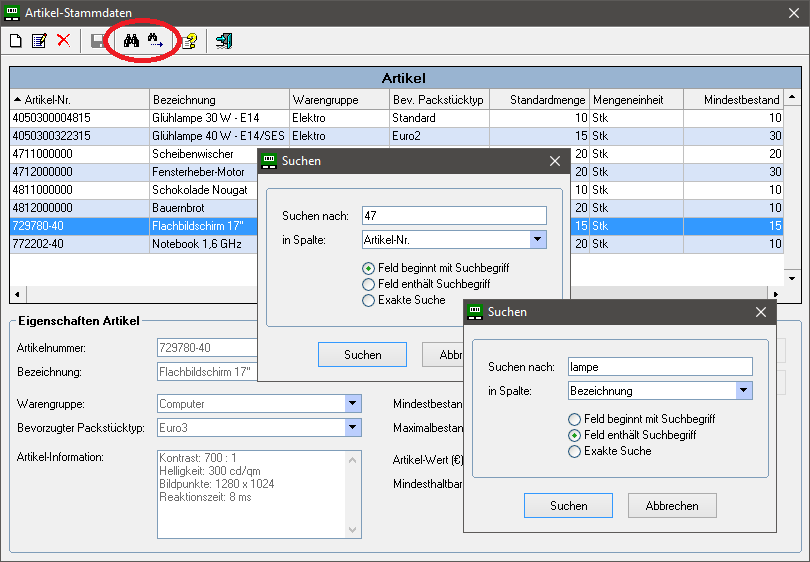Click the floppy disk save icon

(x=98, y=41)
